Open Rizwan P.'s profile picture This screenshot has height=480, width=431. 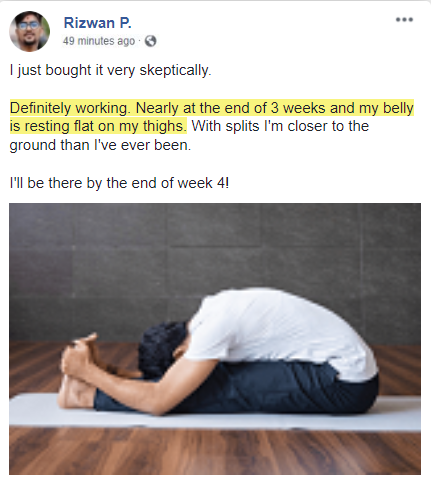point(29,31)
